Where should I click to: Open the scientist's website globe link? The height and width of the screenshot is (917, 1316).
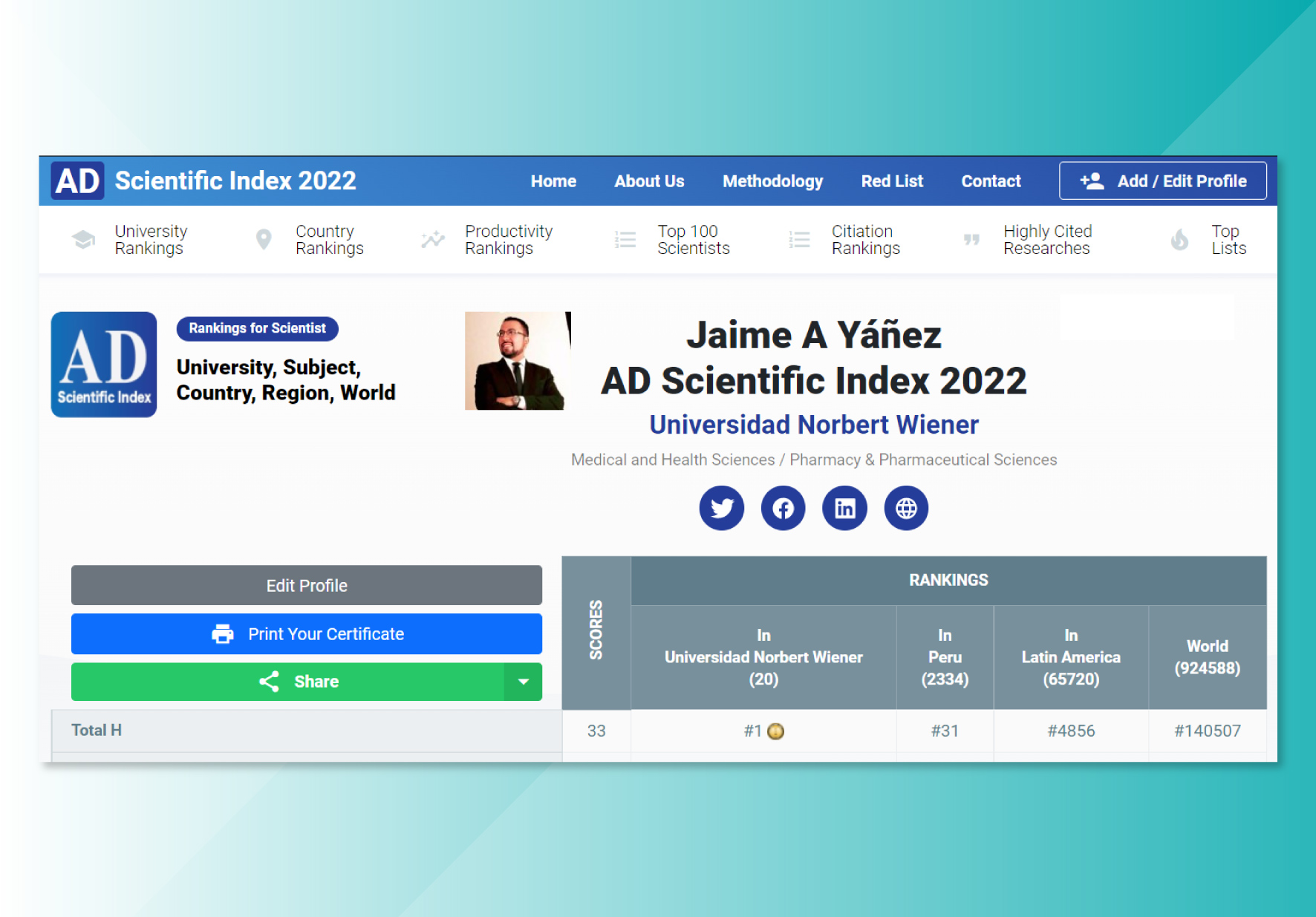906,509
